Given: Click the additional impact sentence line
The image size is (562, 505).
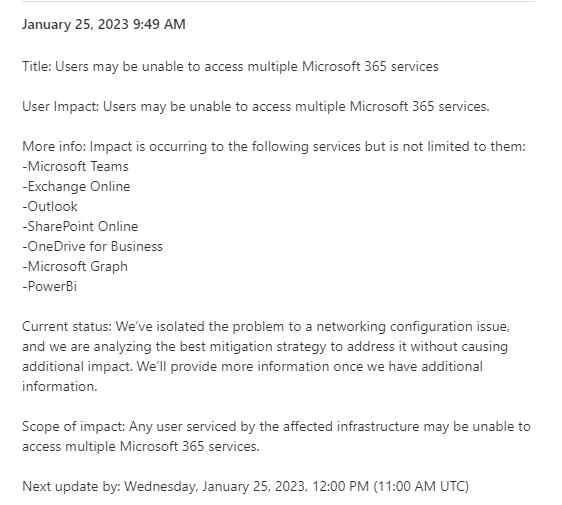Looking at the screenshot, I should 252,367.
